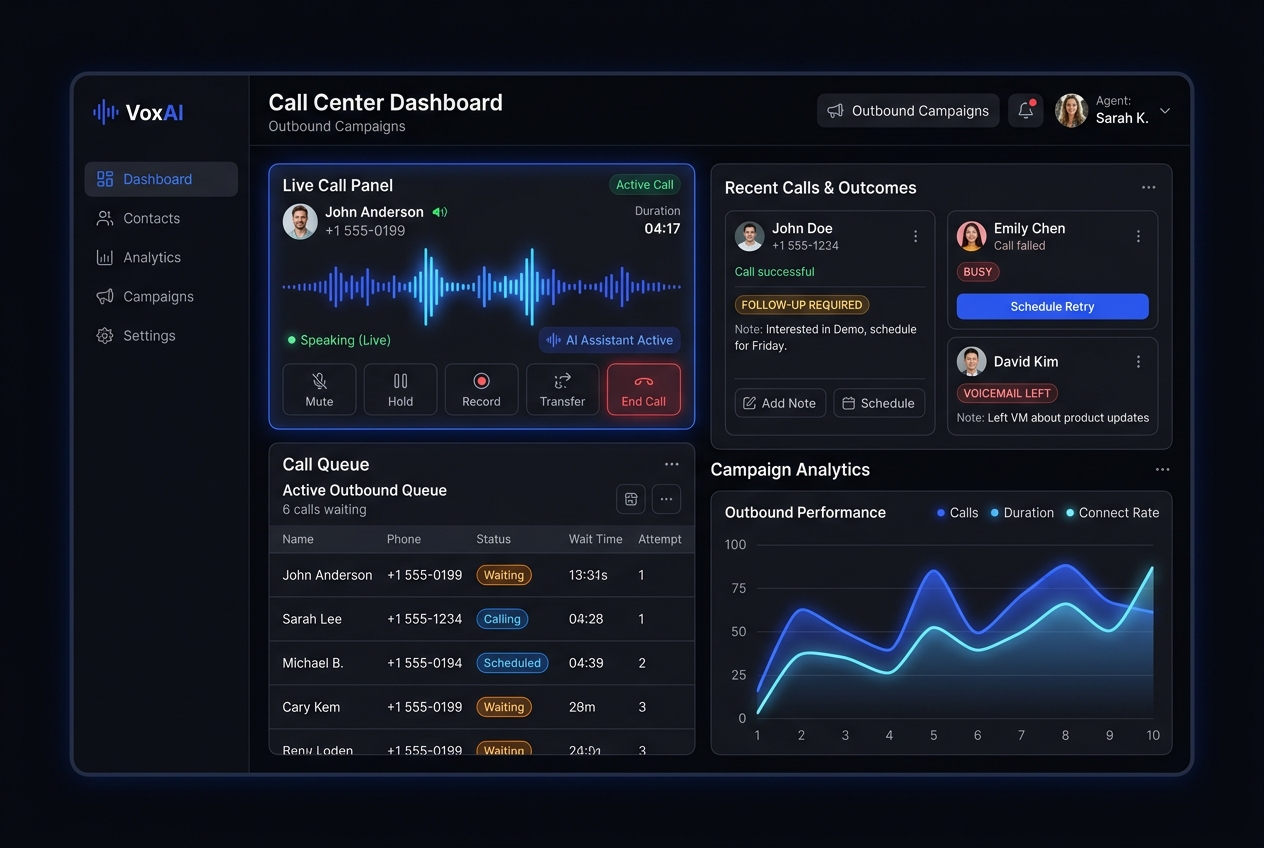
Task: Click the 04:39 wait time cell
Action: pos(586,663)
